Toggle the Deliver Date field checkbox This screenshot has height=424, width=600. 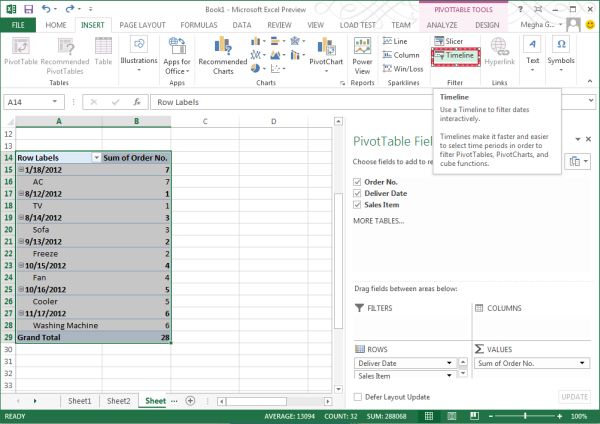(357, 193)
